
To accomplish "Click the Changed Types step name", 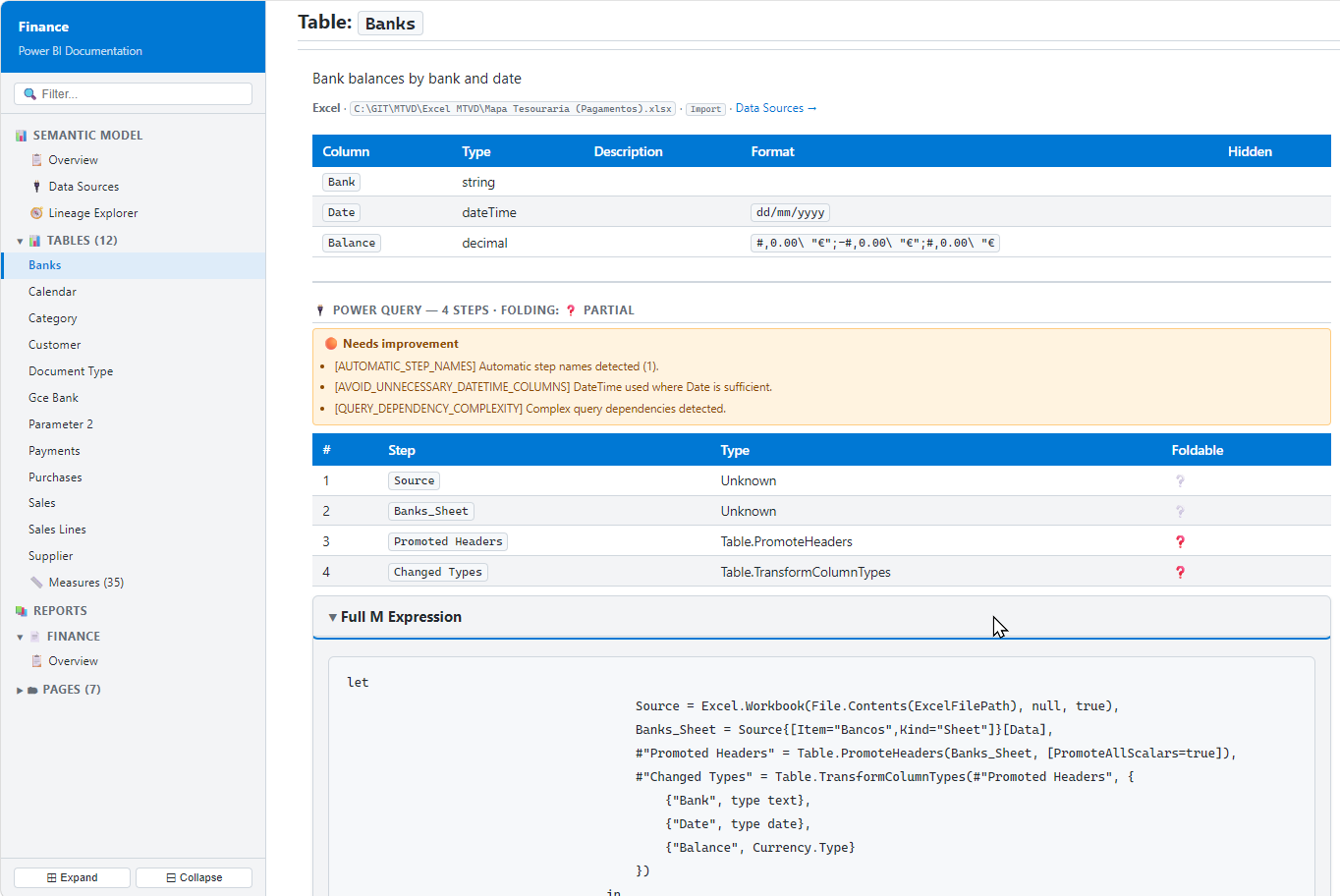I will click(438, 573).
